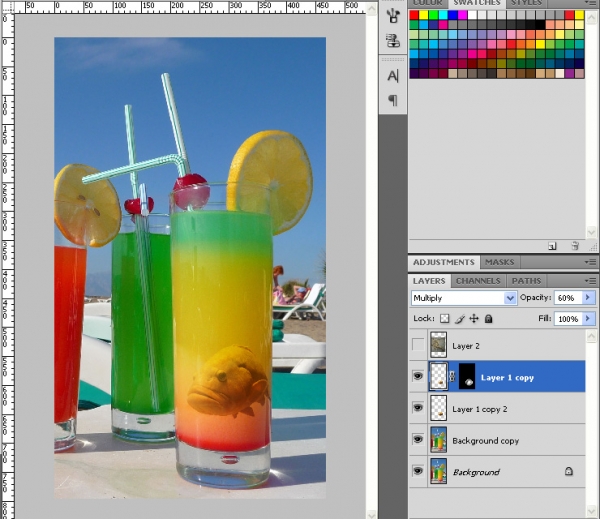This screenshot has height=519, width=600.
Task: Switch to the Layers tab
Action: click(x=429, y=281)
